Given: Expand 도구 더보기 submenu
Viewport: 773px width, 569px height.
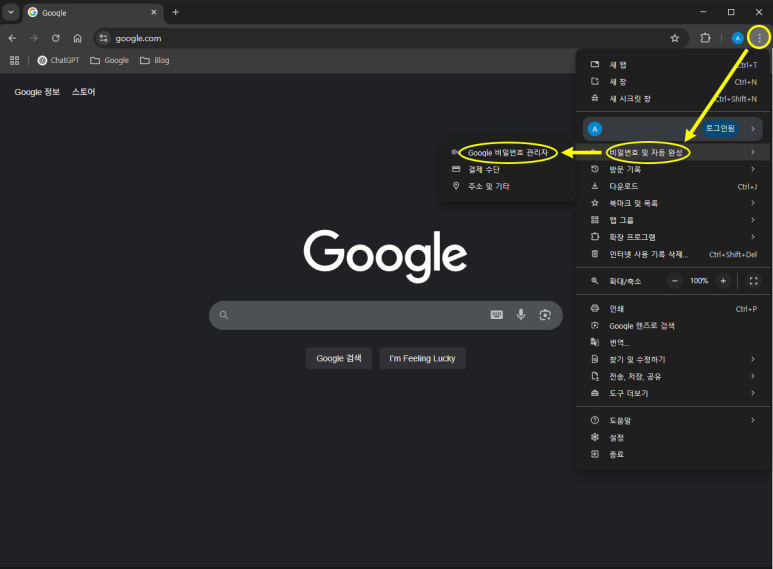Looking at the screenshot, I should click(672, 393).
